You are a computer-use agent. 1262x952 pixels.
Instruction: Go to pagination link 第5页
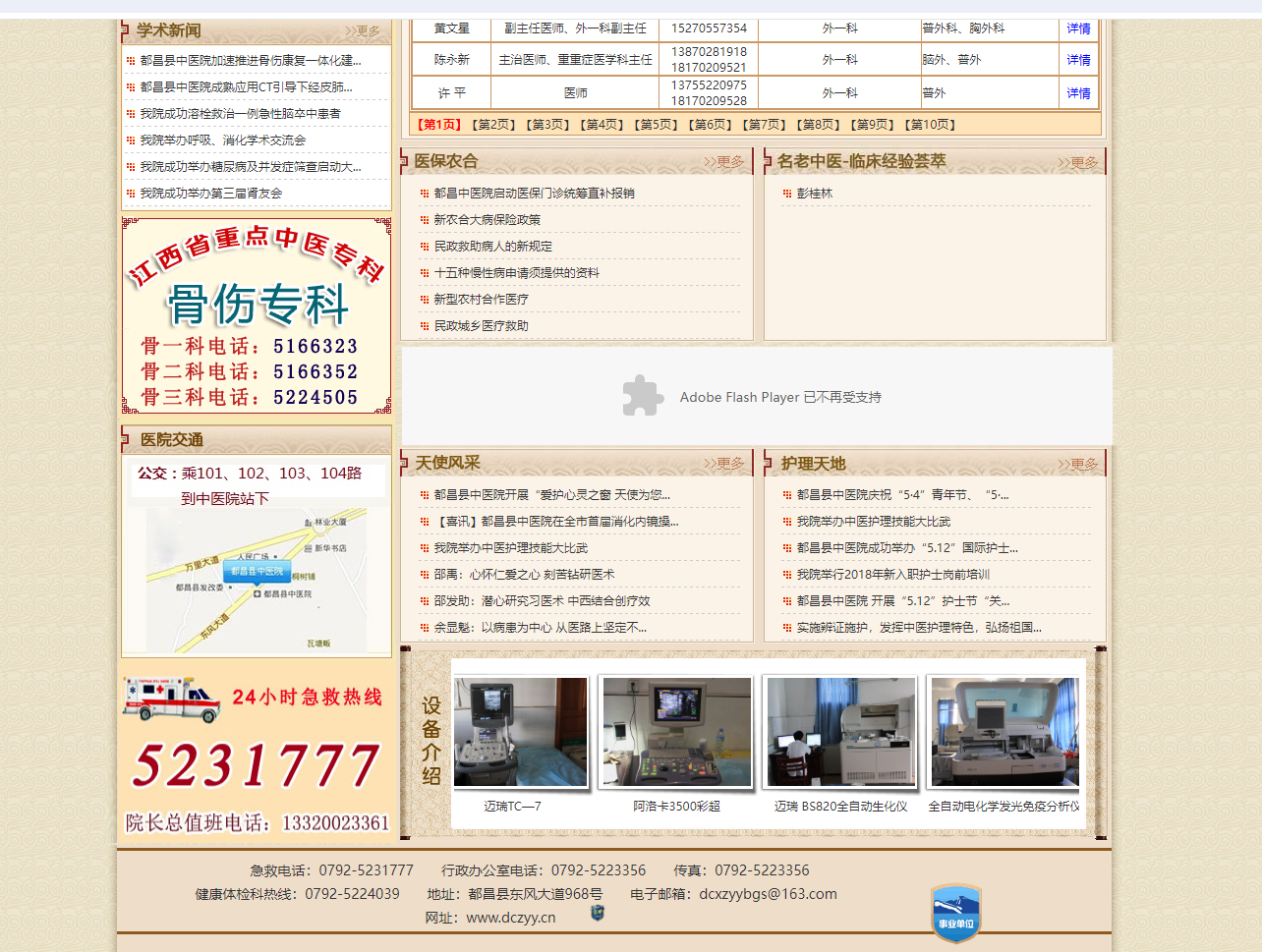coord(655,125)
